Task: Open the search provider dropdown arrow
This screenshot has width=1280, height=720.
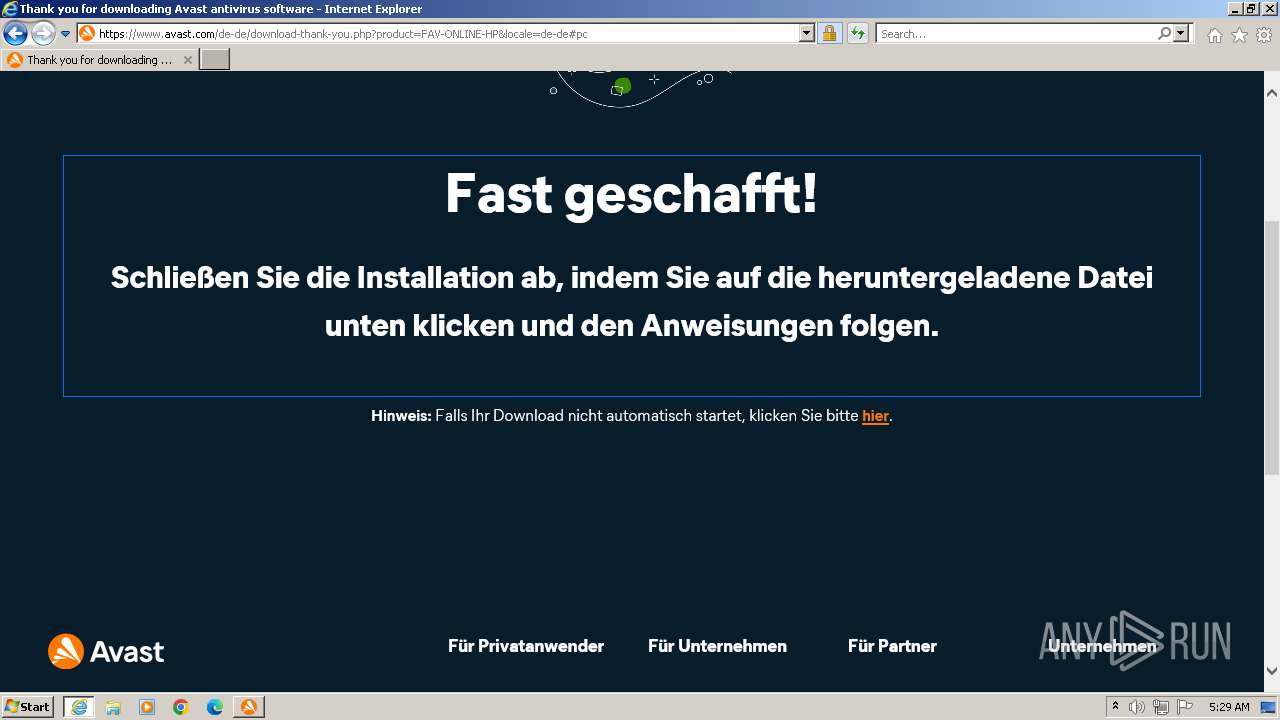Action: (x=1182, y=33)
